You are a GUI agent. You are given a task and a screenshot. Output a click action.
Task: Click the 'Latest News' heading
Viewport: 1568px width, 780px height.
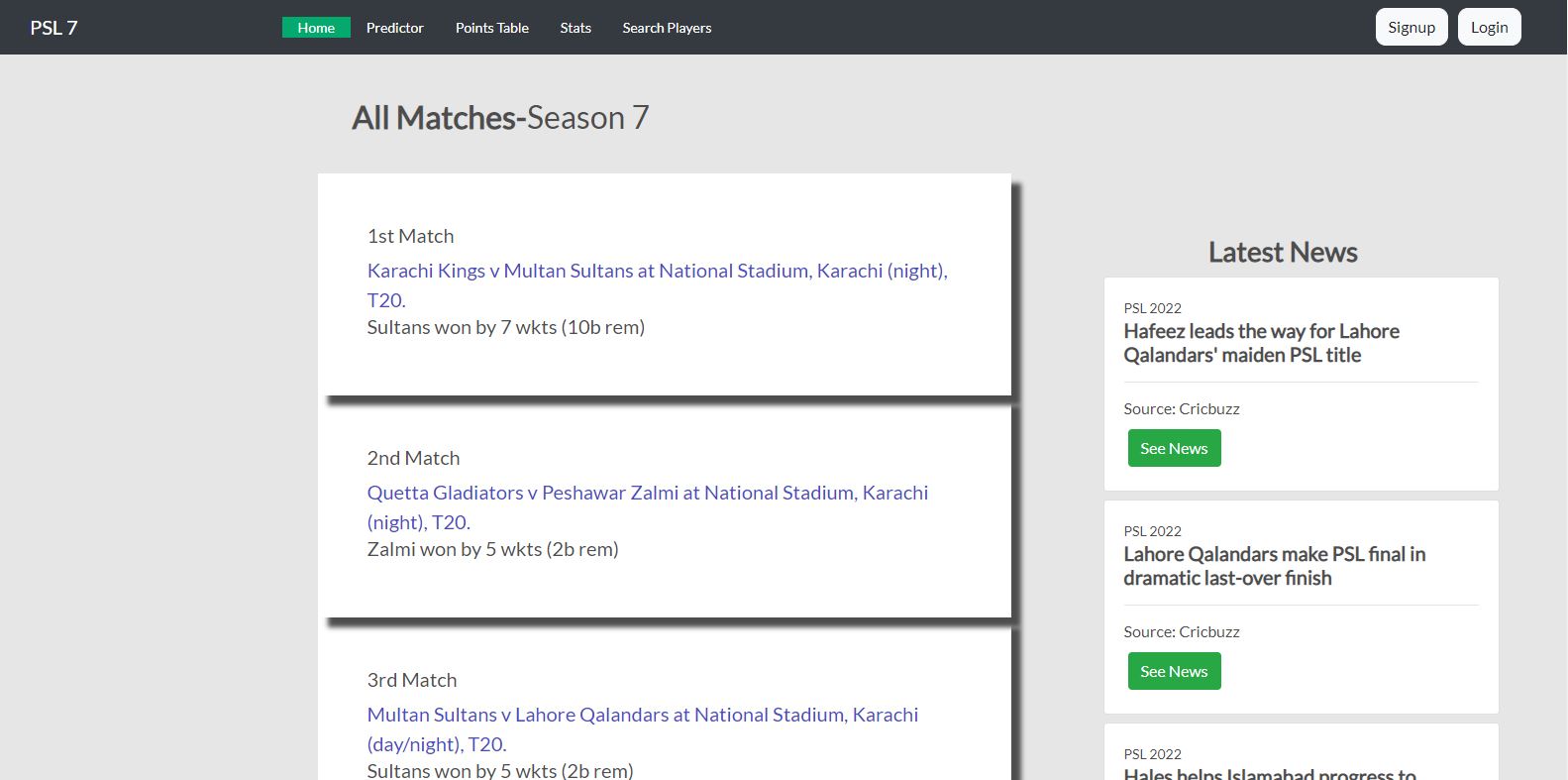click(1283, 252)
